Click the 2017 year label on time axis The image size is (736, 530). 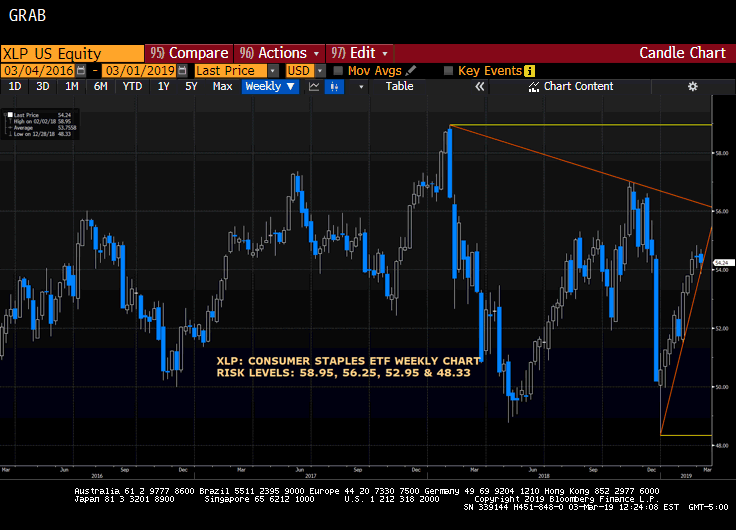point(310,476)
